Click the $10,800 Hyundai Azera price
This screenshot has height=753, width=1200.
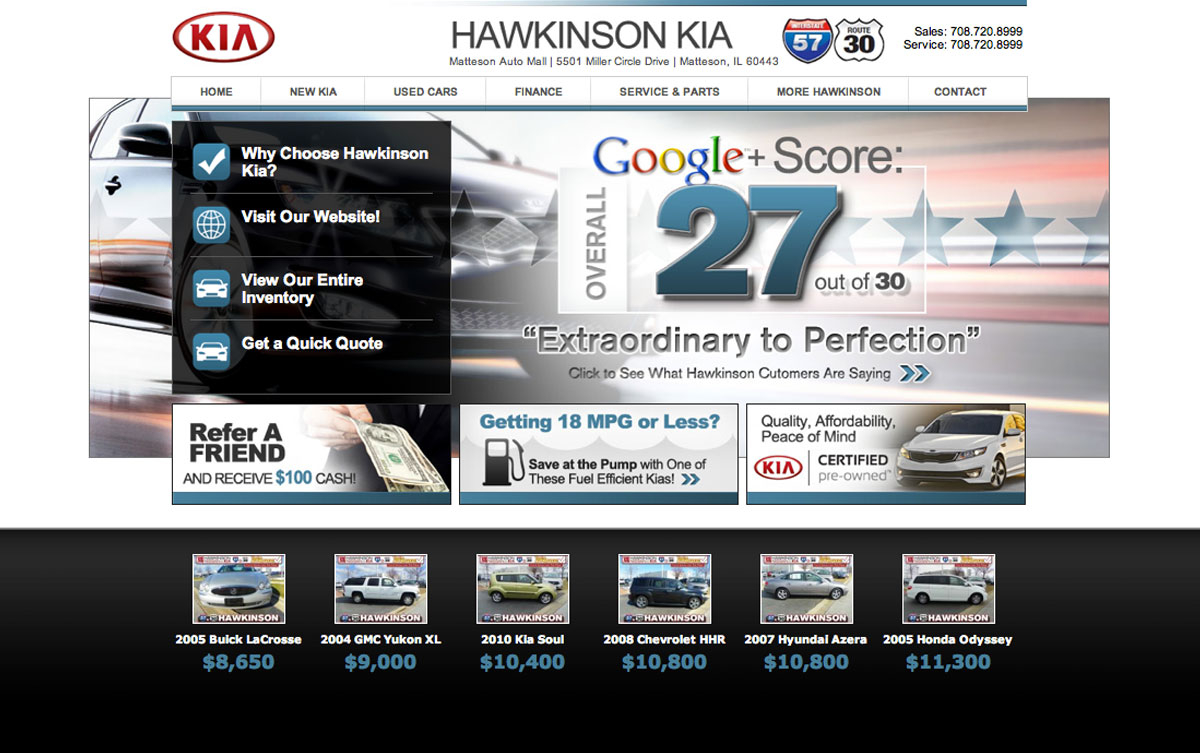coord(806,662)
